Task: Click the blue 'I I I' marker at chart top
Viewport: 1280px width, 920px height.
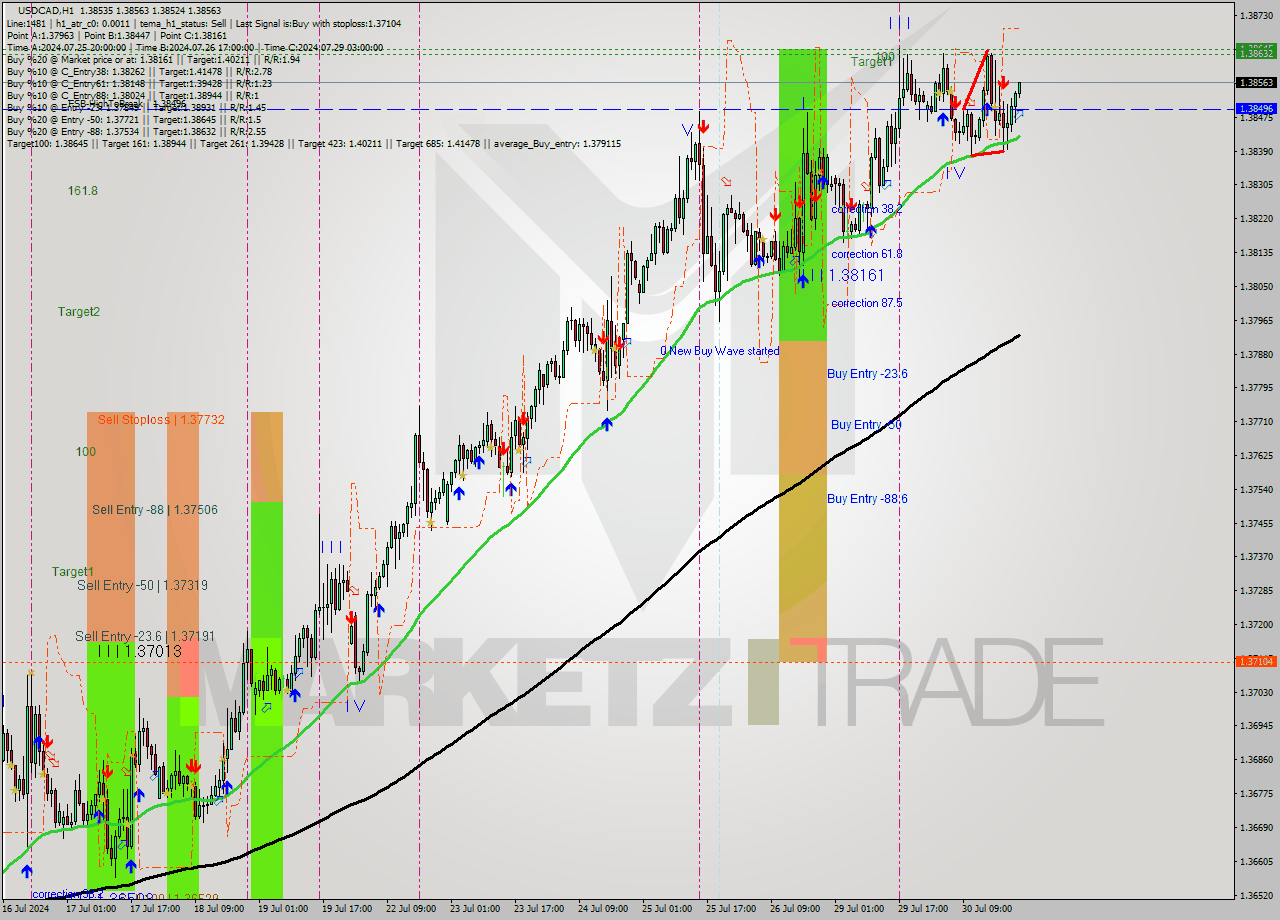Action: point(898,22)
